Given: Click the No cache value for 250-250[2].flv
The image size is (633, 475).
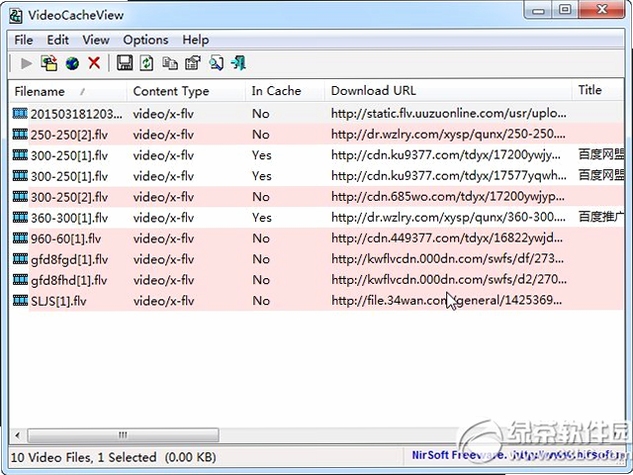Looking at the screenshot, I should point(261,135).
